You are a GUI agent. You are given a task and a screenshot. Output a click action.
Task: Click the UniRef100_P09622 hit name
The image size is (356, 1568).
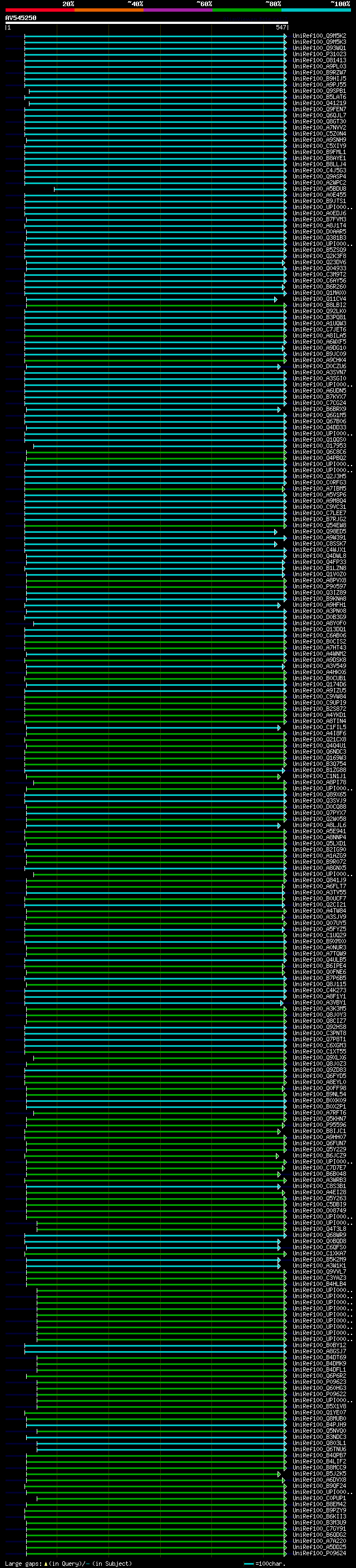click(x=319, y=1394)
